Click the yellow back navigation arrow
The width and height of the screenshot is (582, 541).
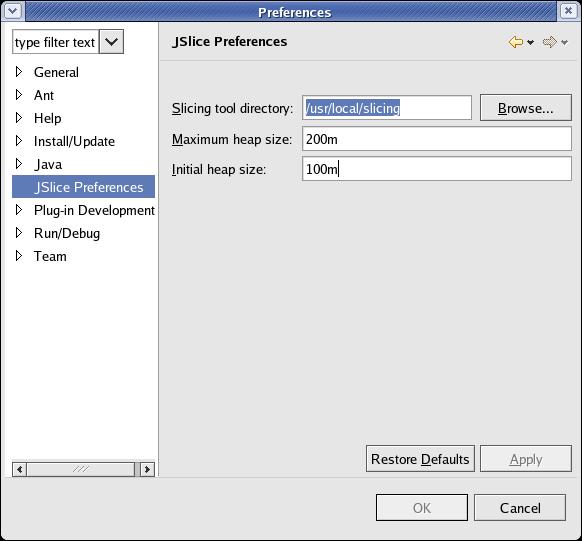(x=515, y=42)
